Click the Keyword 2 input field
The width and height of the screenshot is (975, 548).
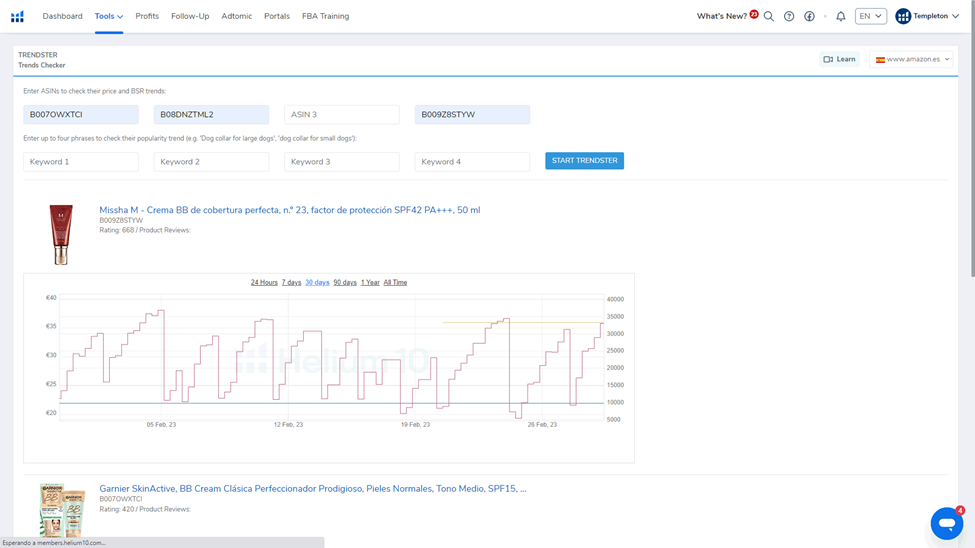point(211,162)
